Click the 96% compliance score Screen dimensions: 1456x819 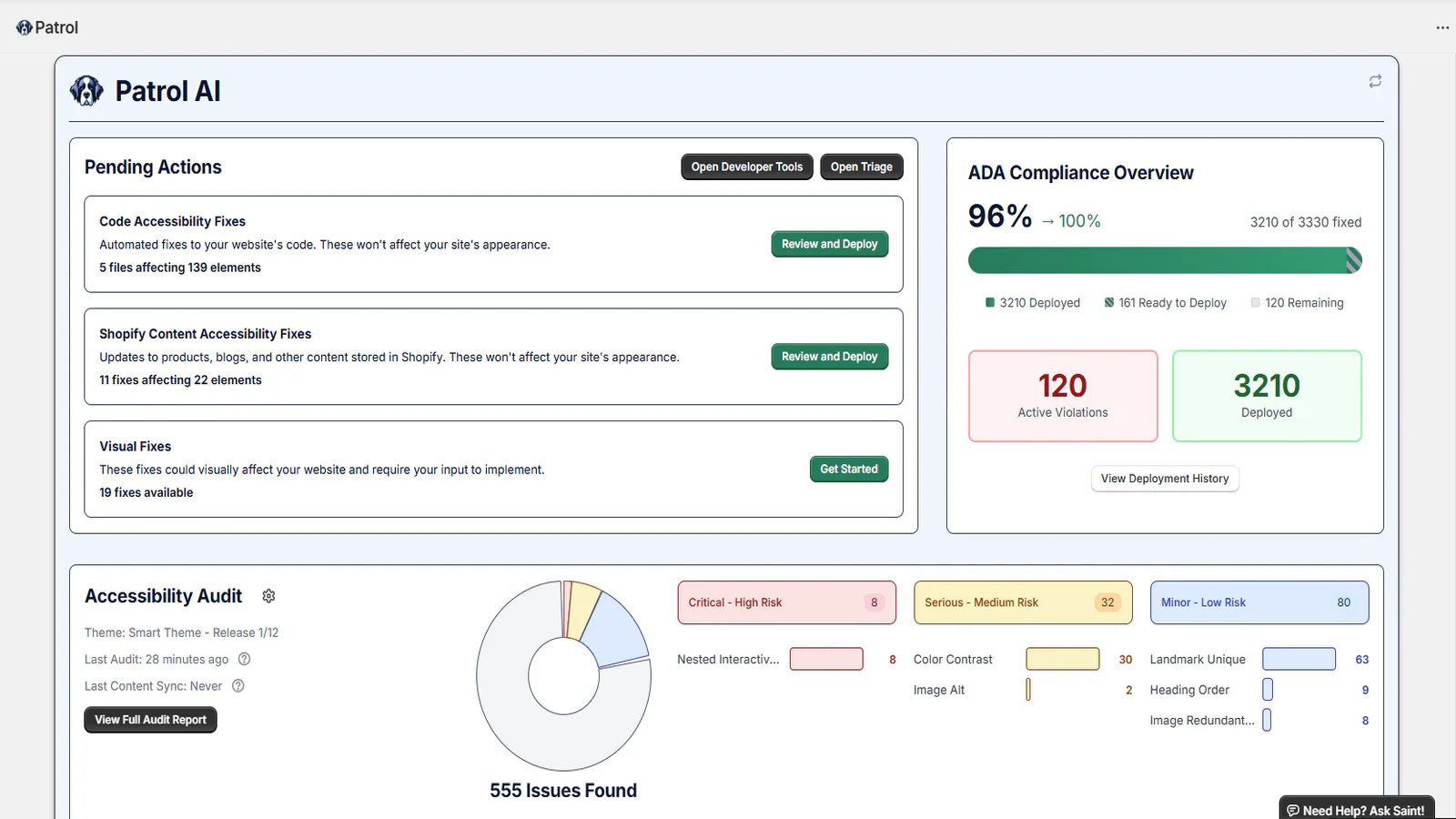point(1000,217)
